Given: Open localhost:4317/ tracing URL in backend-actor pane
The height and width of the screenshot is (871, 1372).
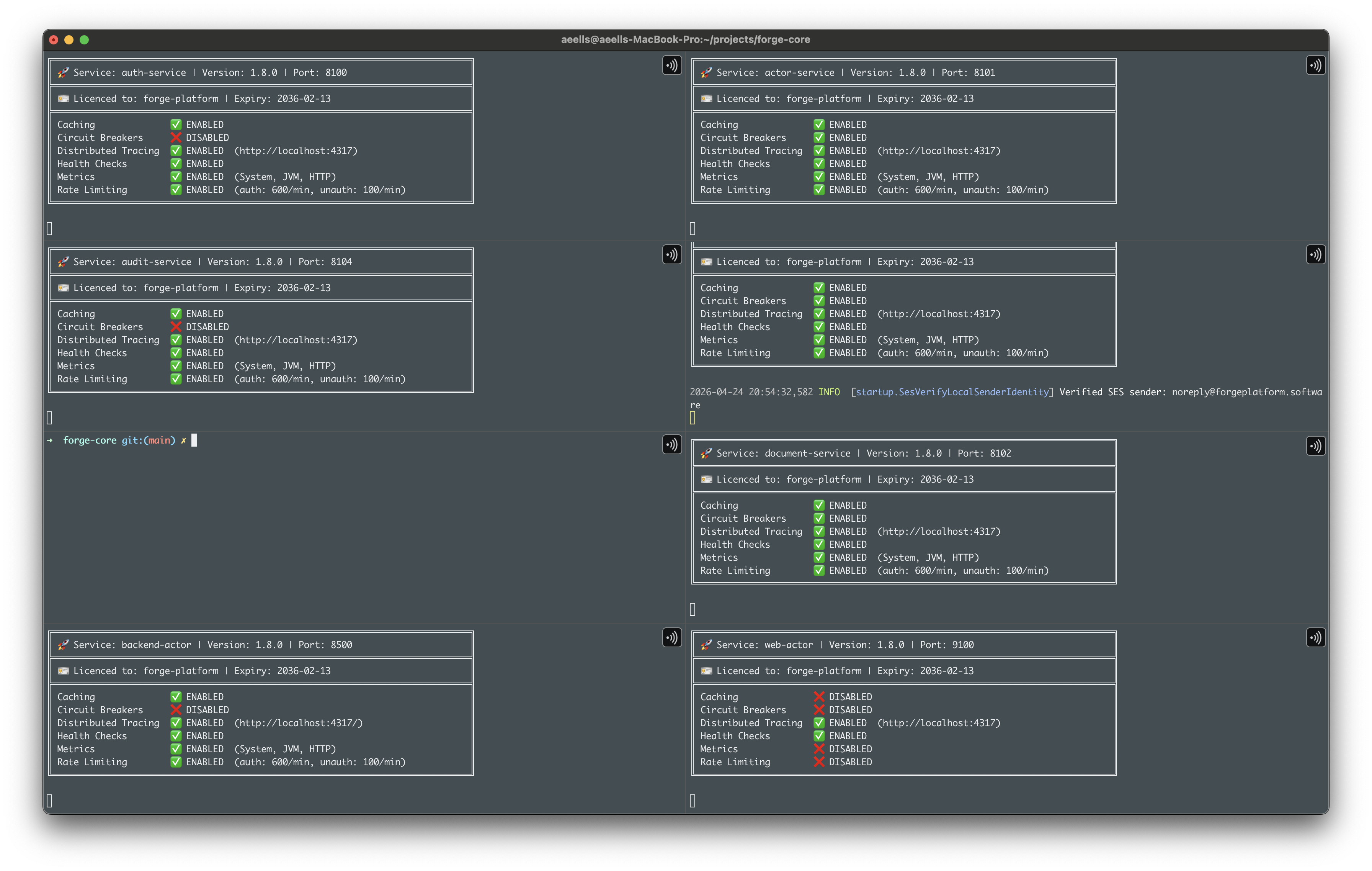Looking at the screenshot, I should click(x=299, y=723).
